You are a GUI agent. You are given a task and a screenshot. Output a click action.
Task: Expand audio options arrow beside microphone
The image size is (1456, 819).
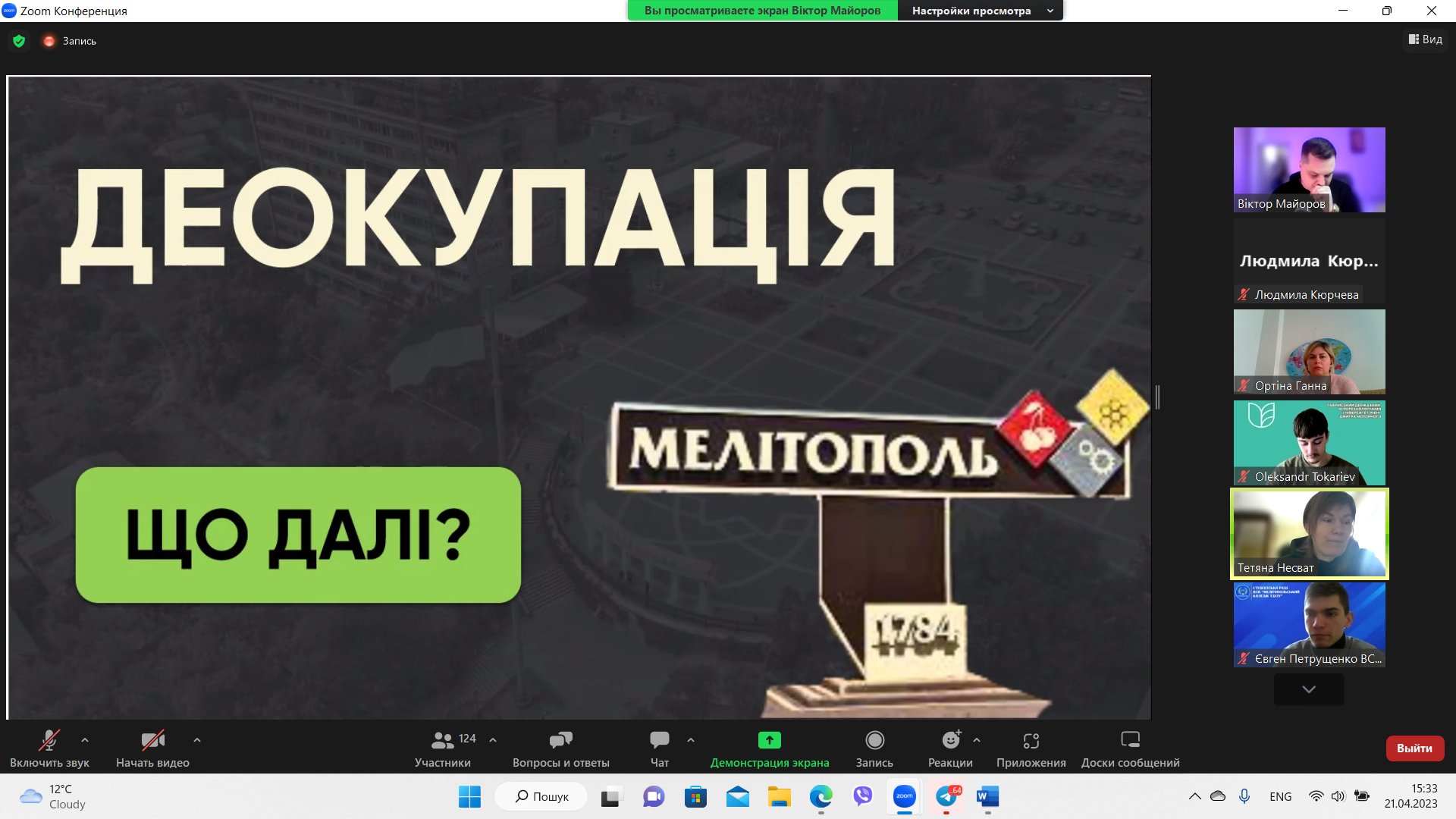point(85,740)
